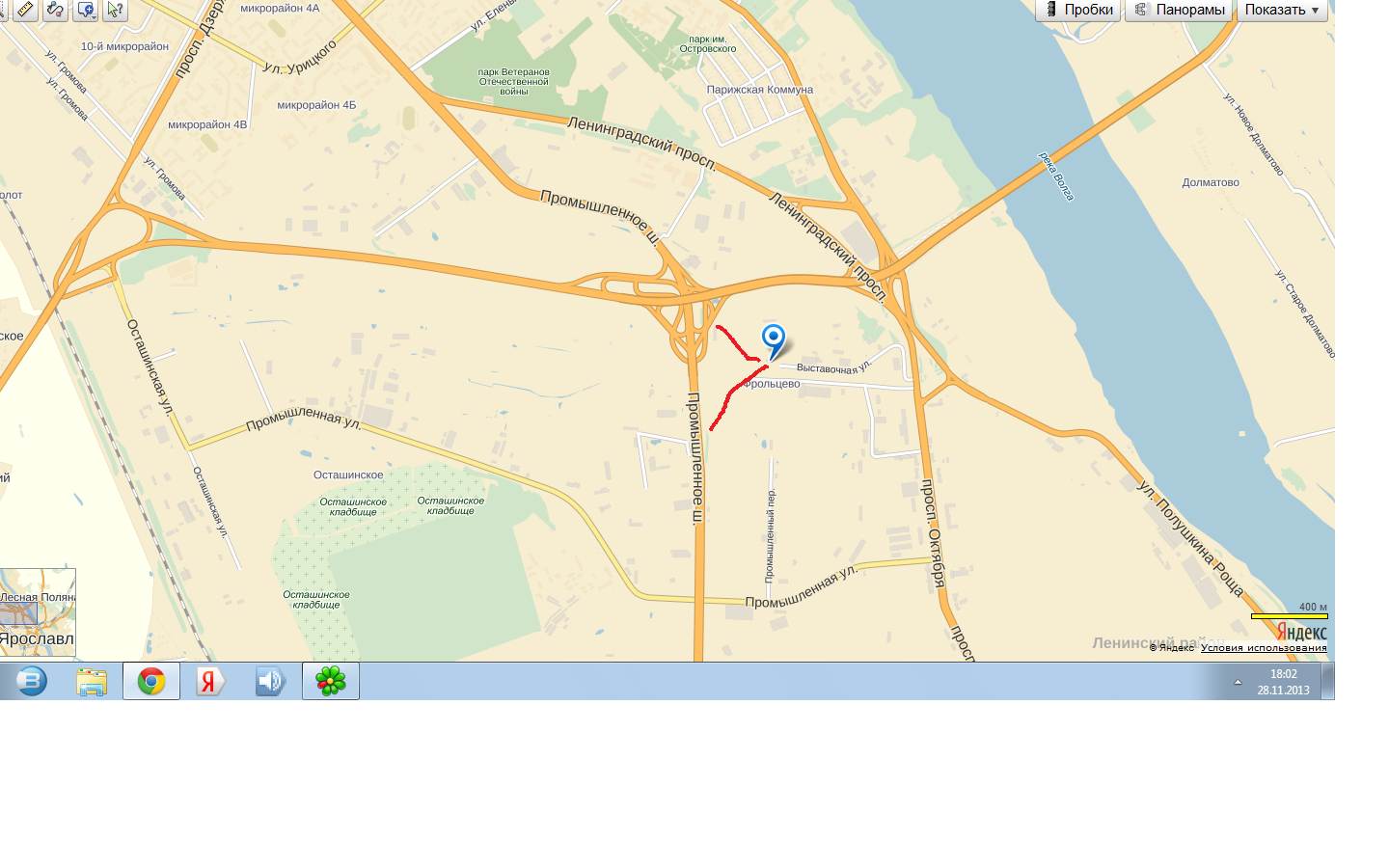Screen dimensions: 1389x868
Task: Toggle the Пробки traffic layer
Action: pyautogui.click(x=1078, y=10)
